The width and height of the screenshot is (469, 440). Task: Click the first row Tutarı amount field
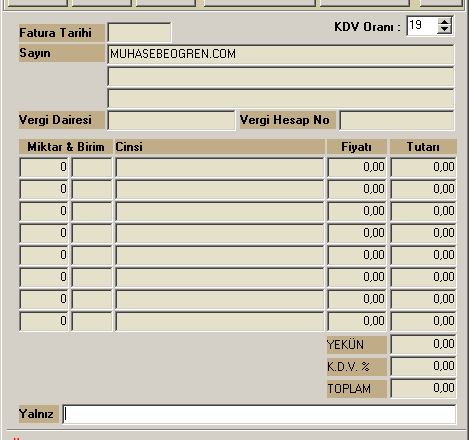pyautogui.click(x=423, y=167)
